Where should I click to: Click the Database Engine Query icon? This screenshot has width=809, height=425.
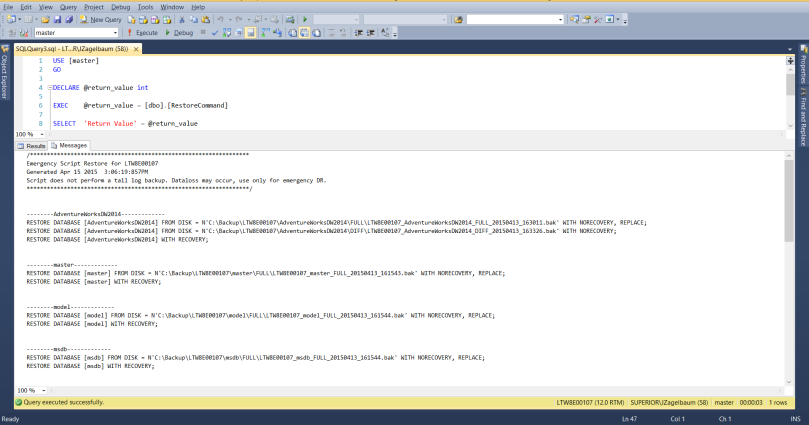point(132,20)
